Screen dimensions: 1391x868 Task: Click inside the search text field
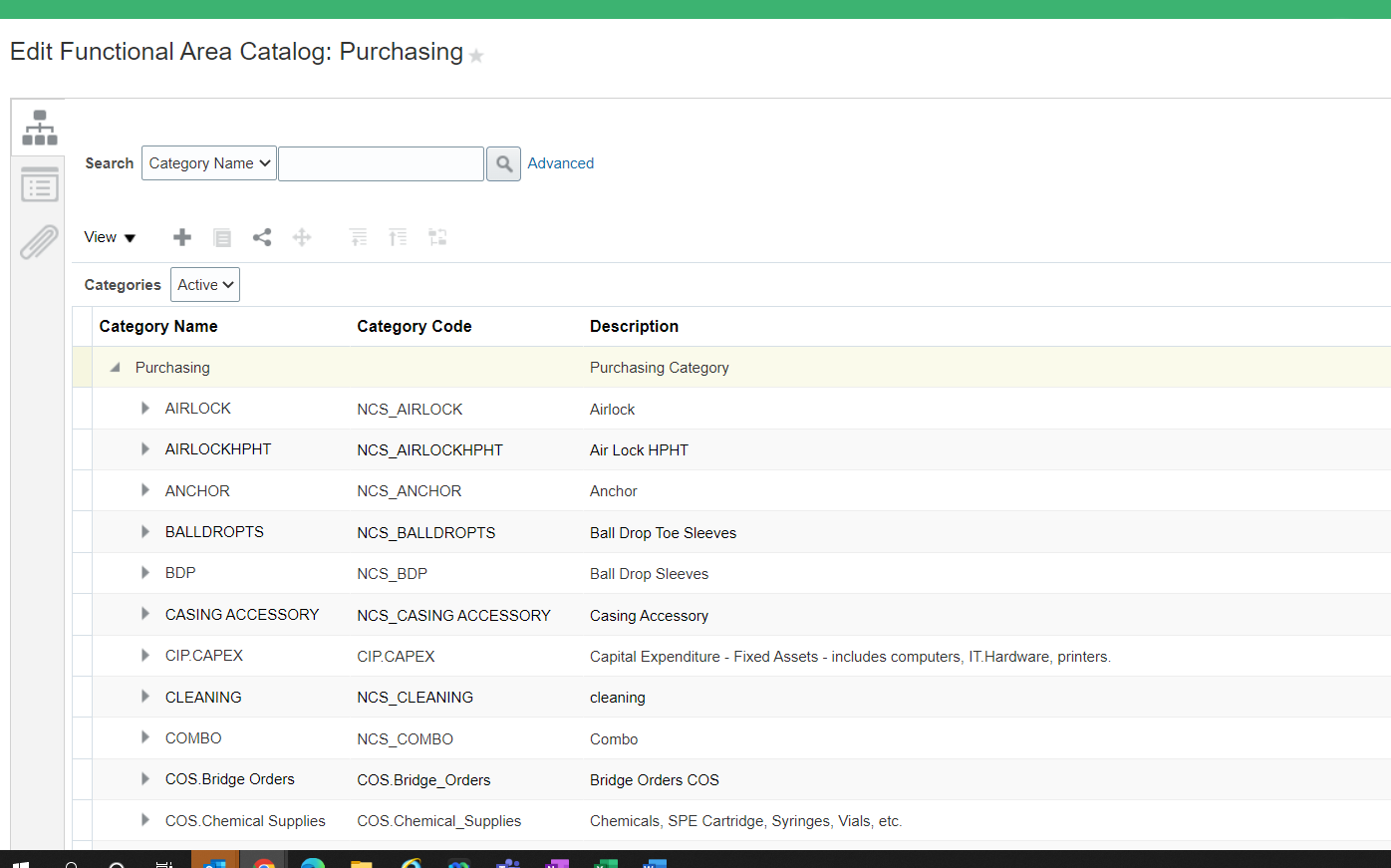tap(381, 162)
